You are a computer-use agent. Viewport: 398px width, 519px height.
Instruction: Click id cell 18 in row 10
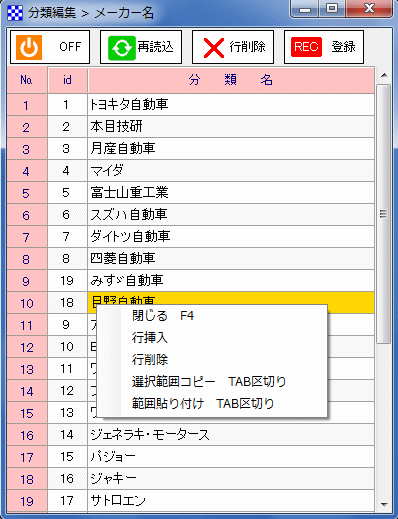tap(67, 303)
